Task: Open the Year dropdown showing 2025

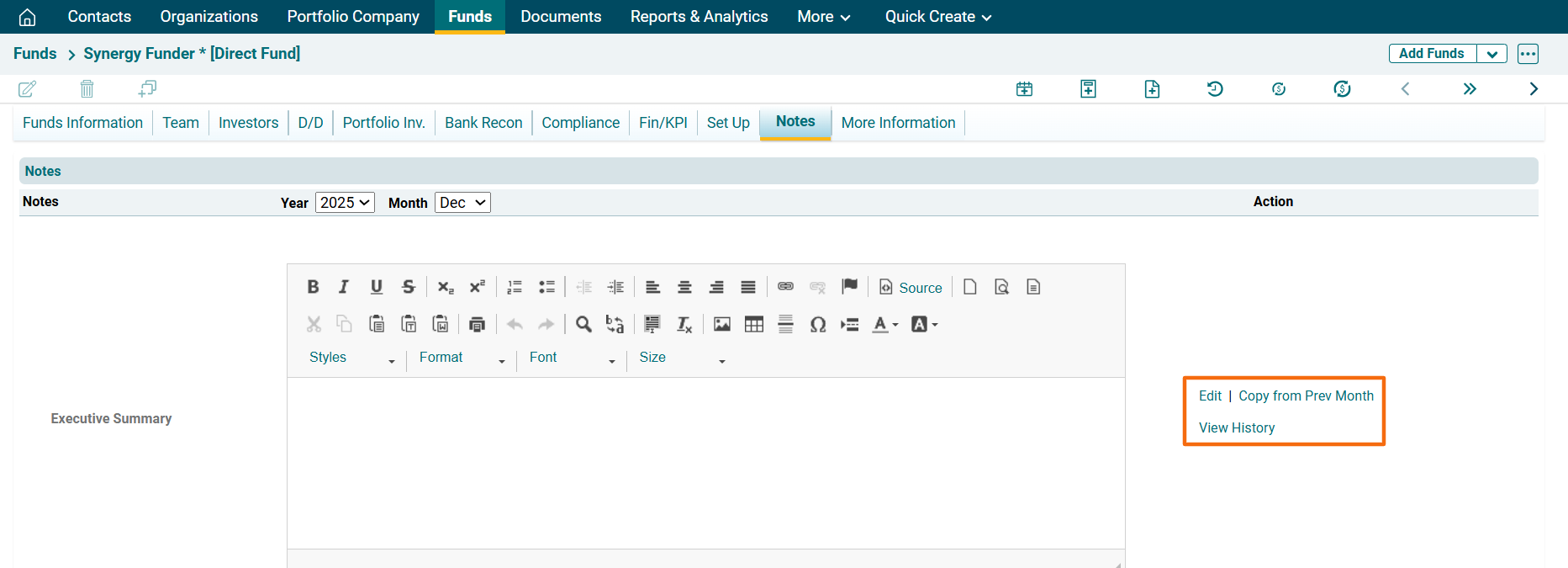Action: point(345,203)
